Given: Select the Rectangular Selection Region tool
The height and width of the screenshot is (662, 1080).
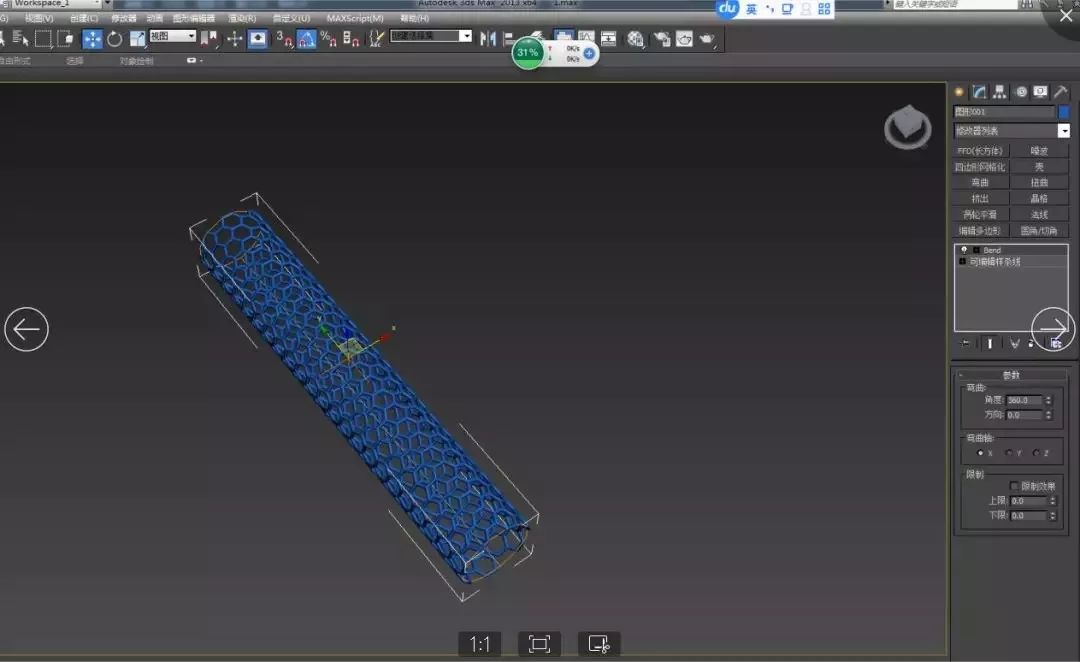Looking at the screenshot, I should click(x=43, y=39).
